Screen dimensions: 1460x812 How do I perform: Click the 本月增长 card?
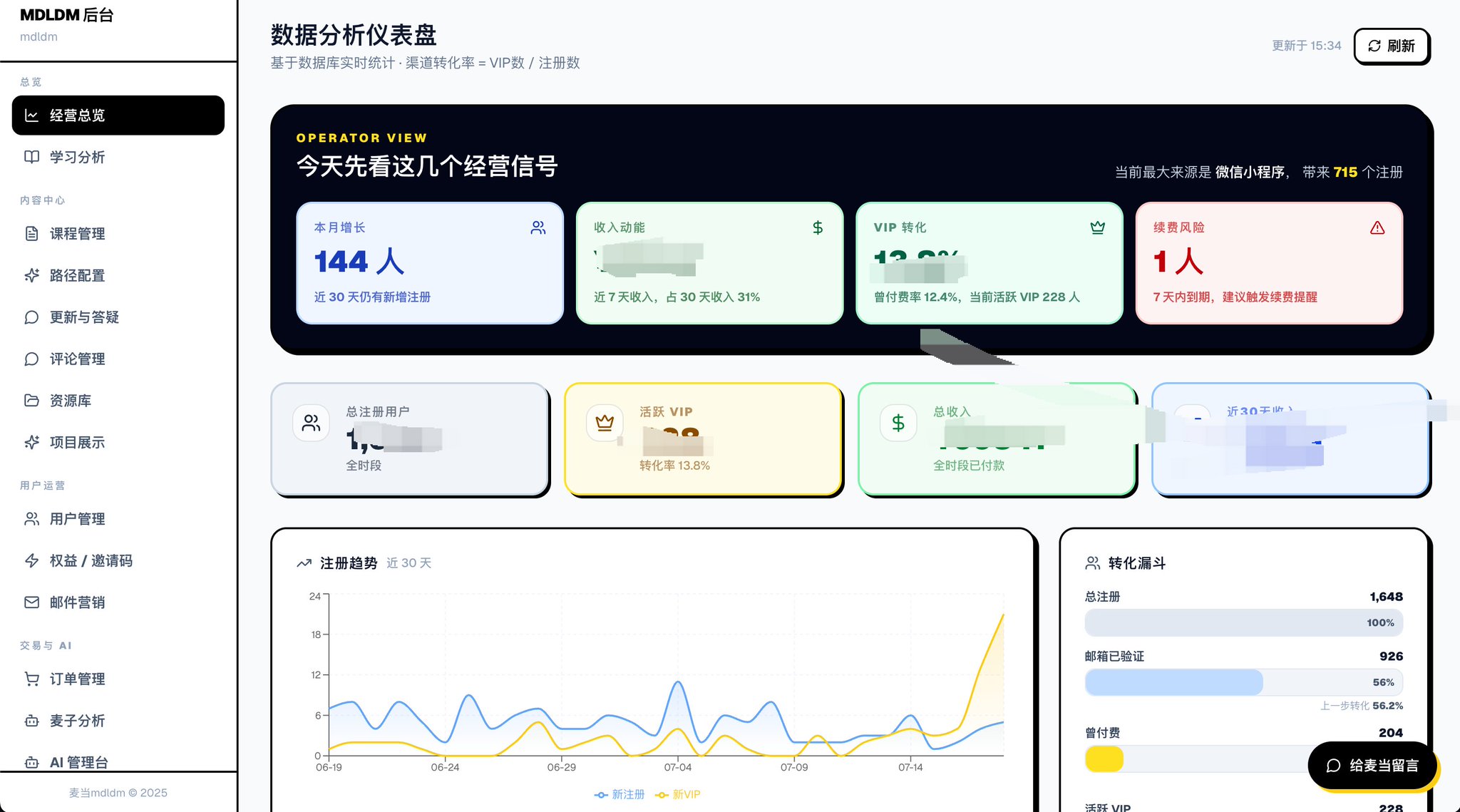click(x=430, y=263)
